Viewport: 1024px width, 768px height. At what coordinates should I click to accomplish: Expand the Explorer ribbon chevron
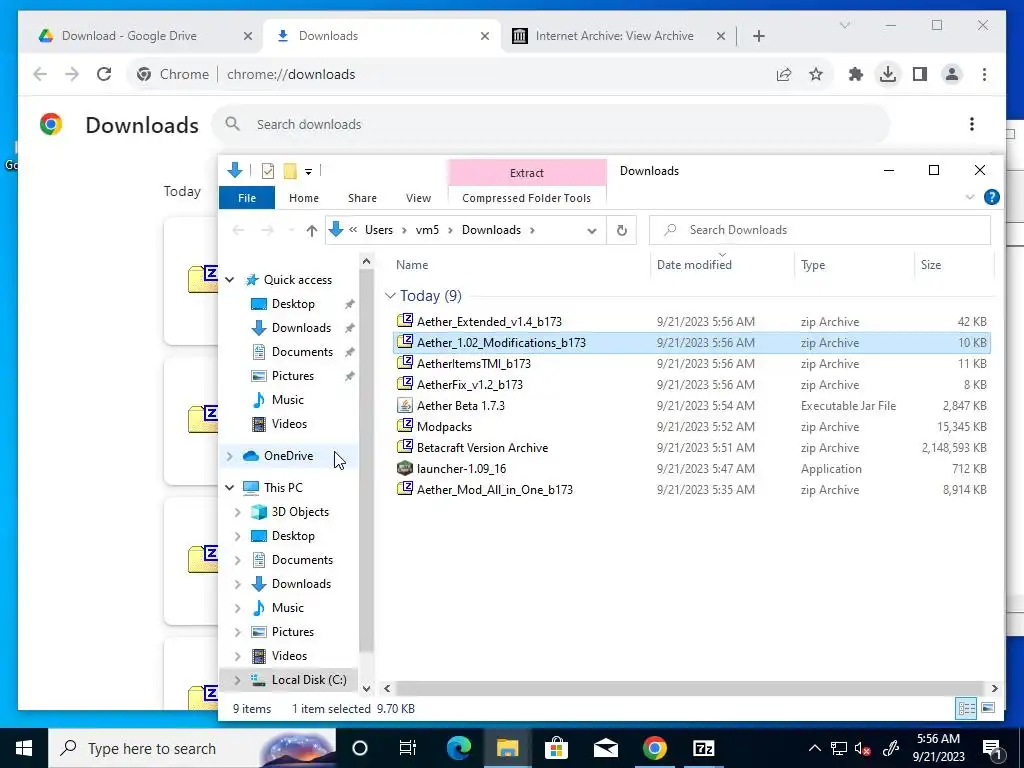(970, 197)
